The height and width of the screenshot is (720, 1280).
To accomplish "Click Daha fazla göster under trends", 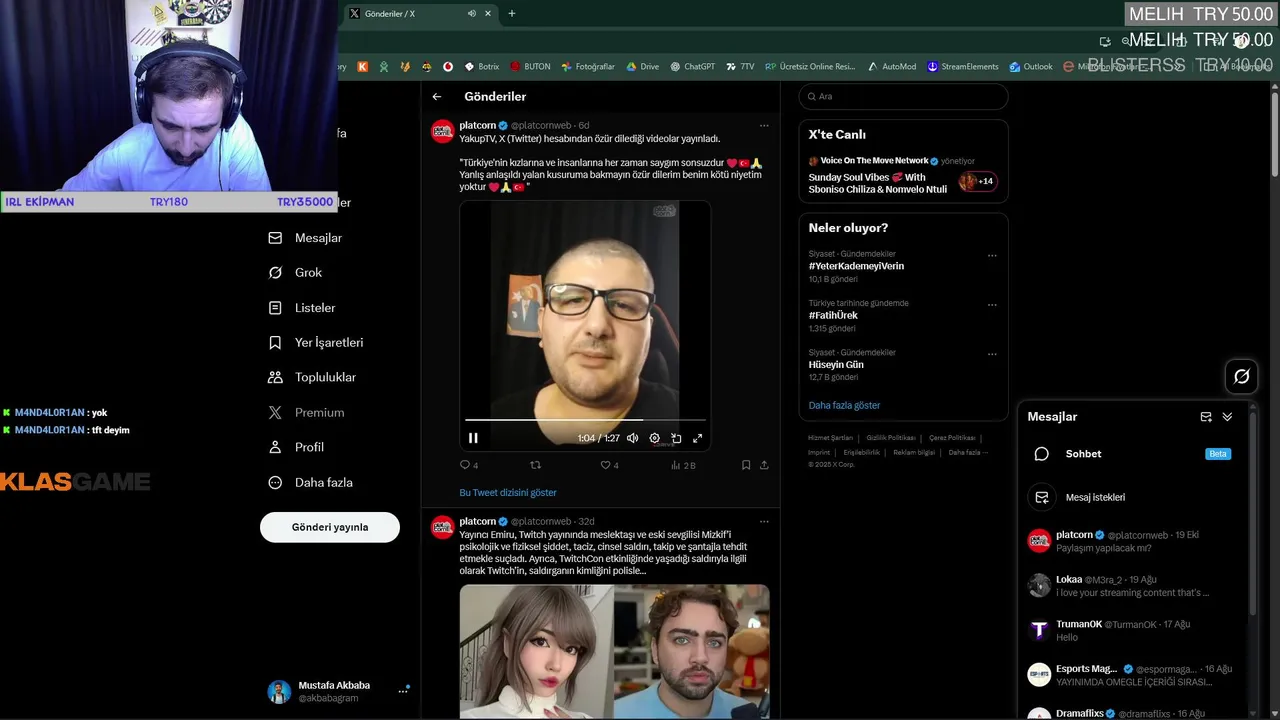I will pos(844,405).
